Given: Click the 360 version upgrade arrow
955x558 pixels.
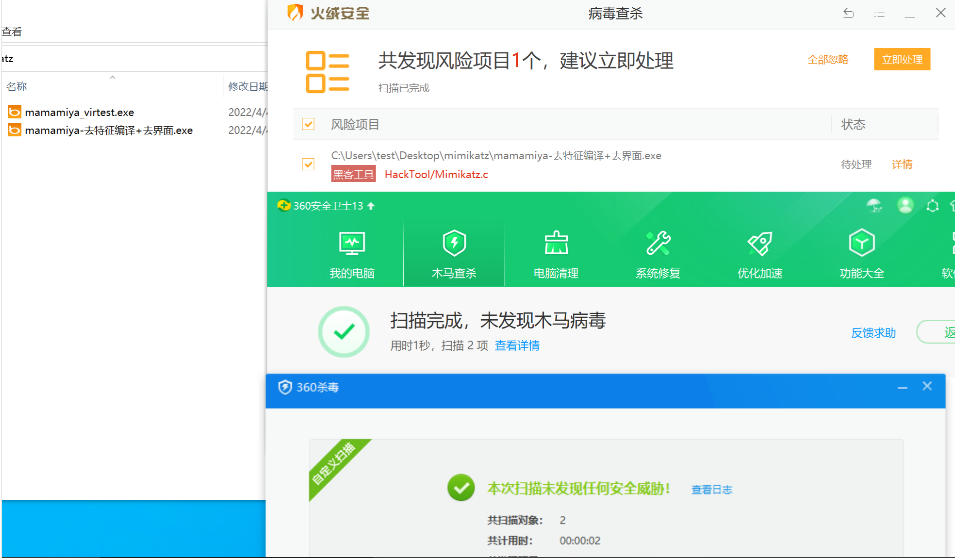Looking at the screenshot, I should (371, 206).
